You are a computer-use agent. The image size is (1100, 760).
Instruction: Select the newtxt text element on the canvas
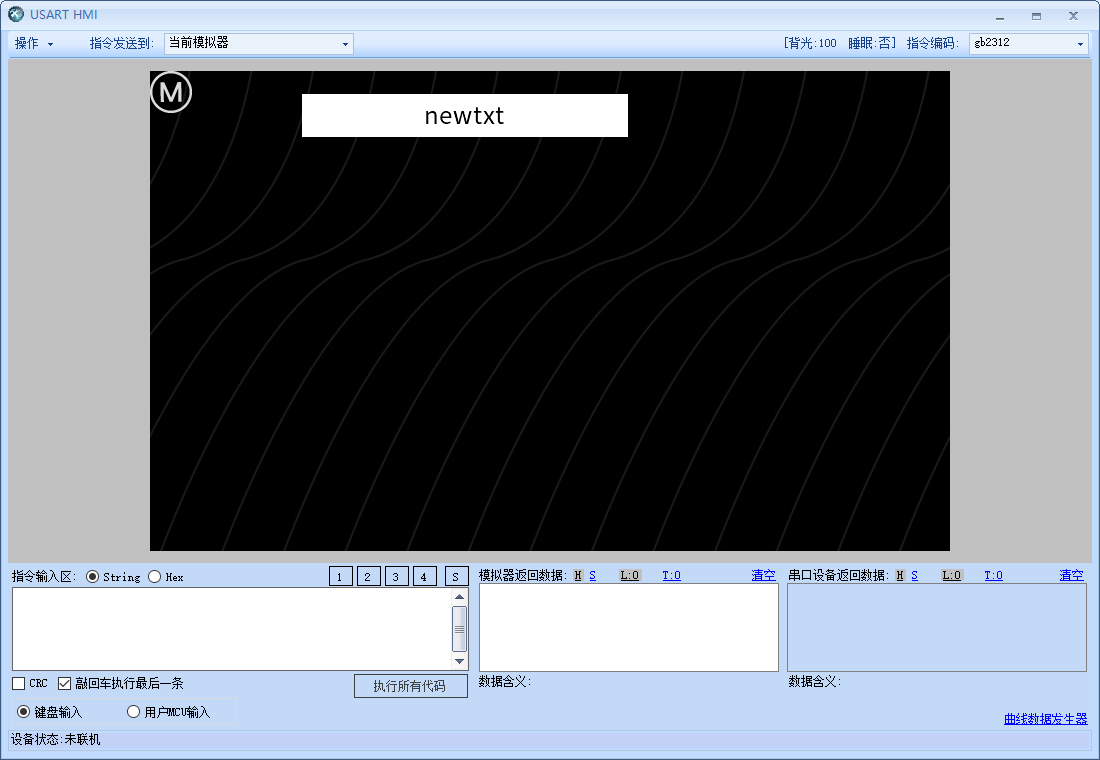[464, 115]
